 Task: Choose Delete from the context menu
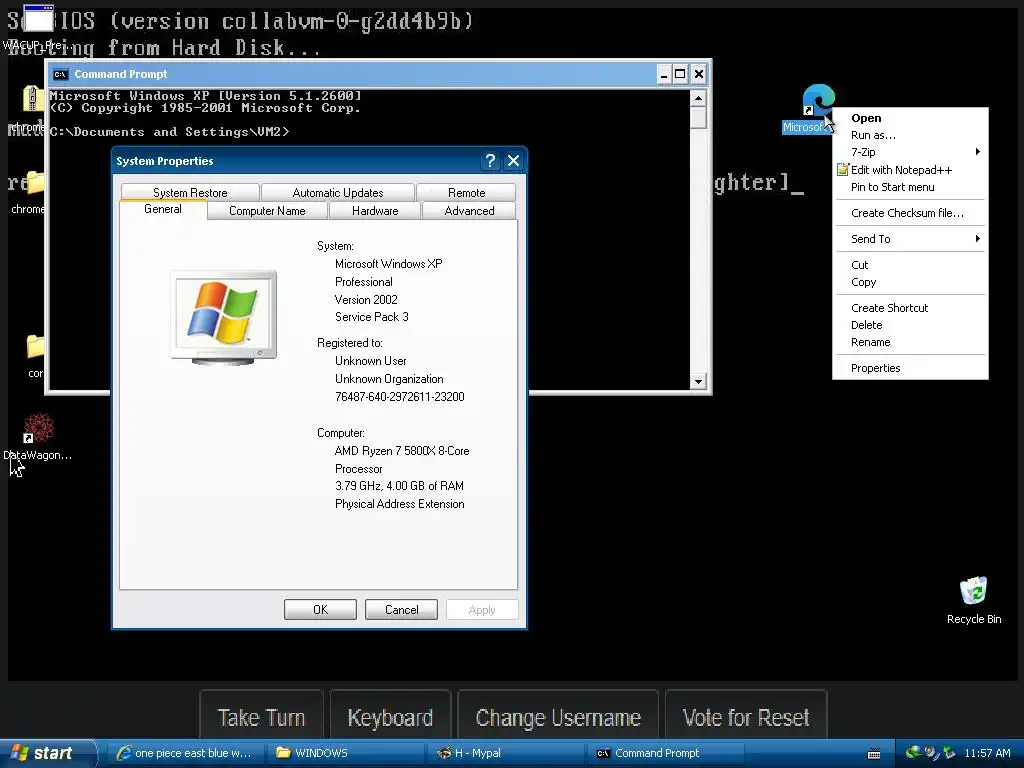[x=910, y=325]
